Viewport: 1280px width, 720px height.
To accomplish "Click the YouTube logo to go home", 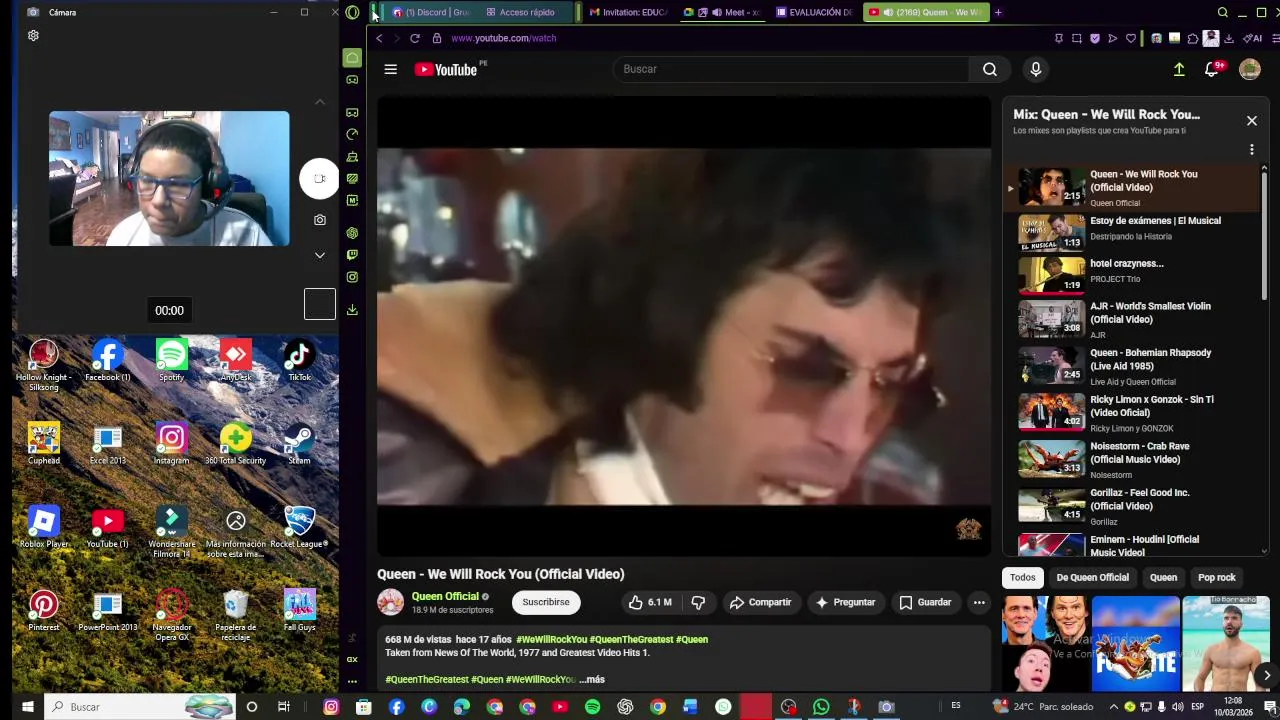I will coord(446,69).
